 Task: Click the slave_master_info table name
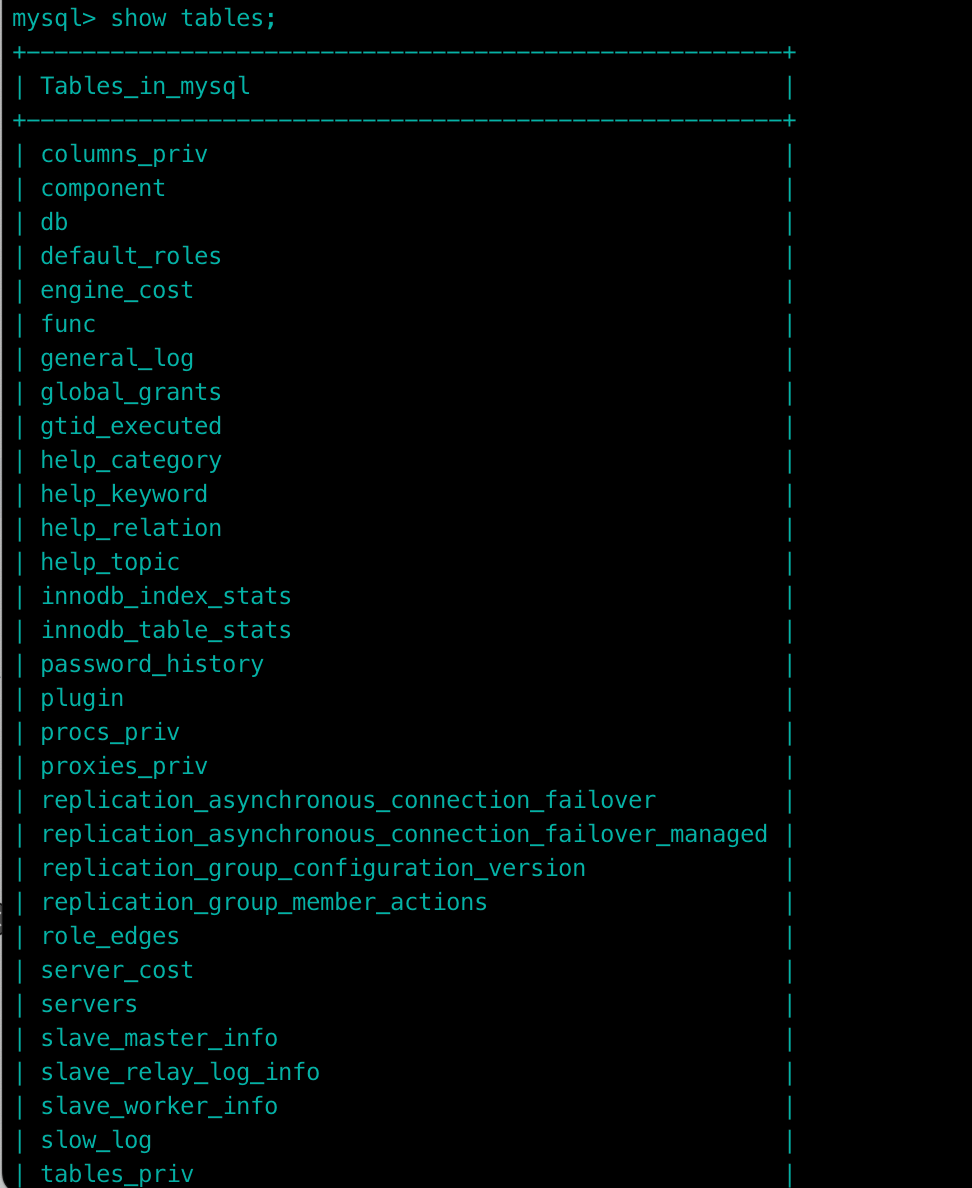pyautogui.click(x=159, y=1038)
